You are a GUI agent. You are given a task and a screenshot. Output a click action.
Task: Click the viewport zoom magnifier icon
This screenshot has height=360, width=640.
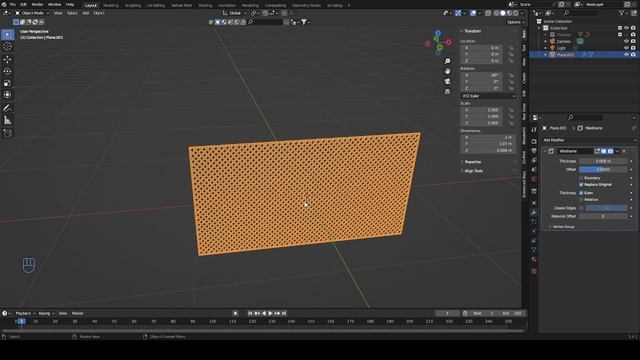pos(447,61)
